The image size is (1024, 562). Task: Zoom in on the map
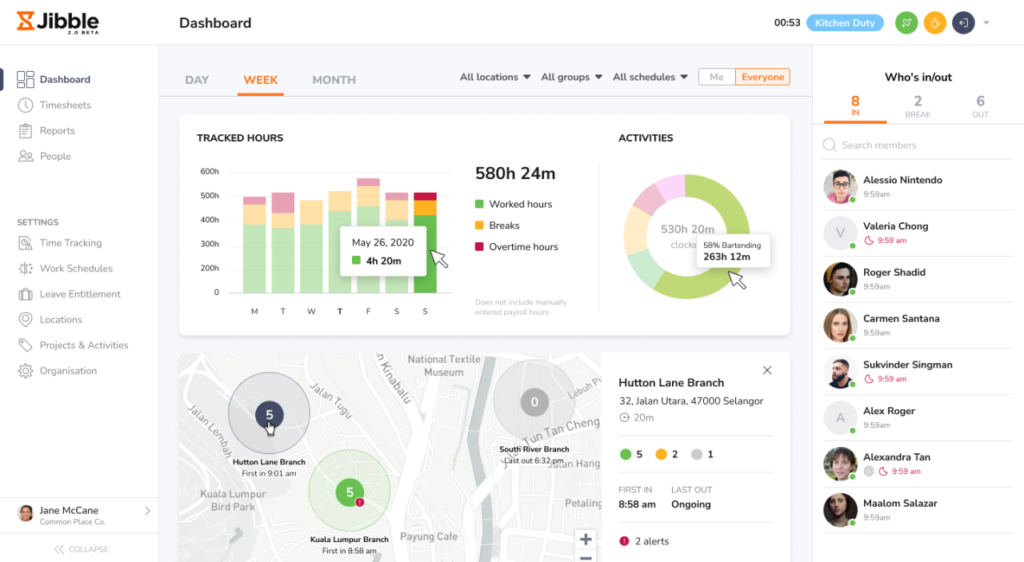pos(586,539)
